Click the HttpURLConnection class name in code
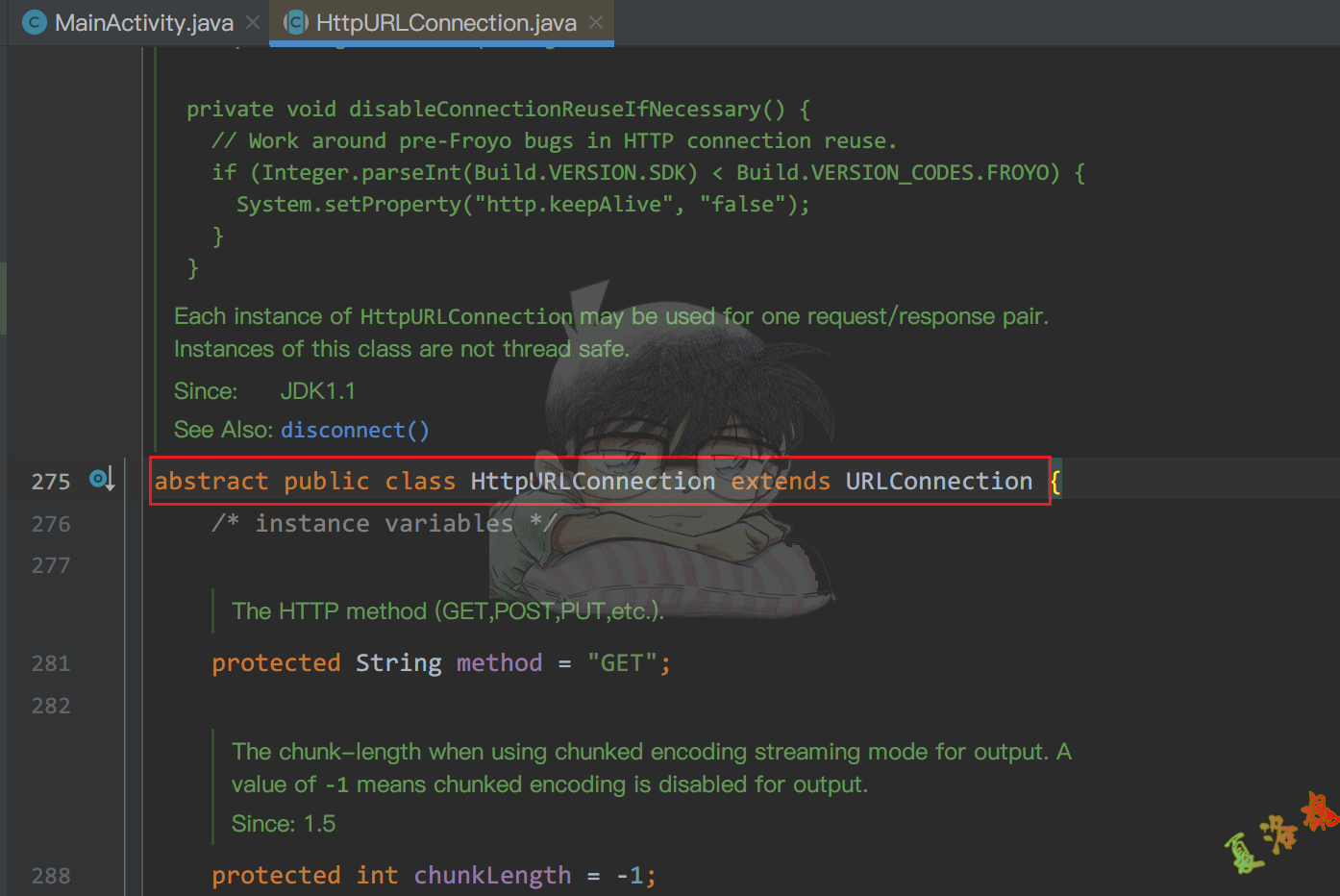Viewport: 1340px width, 896px height. coord(592,481)
